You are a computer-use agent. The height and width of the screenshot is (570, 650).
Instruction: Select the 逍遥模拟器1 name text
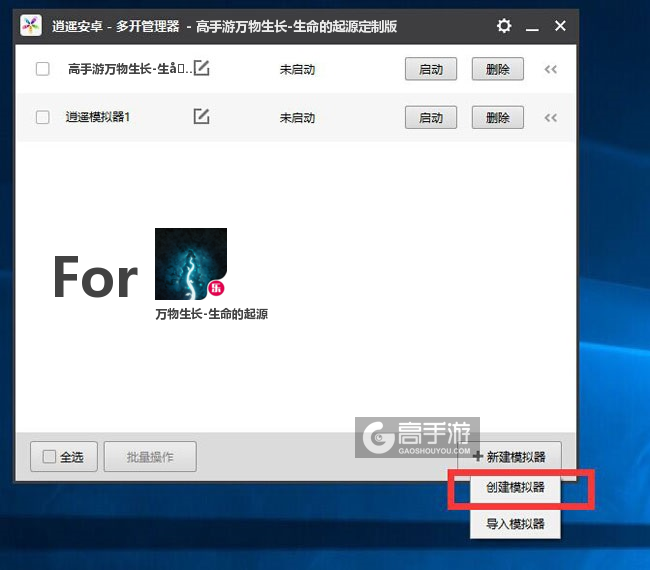(x=98, y=117)
